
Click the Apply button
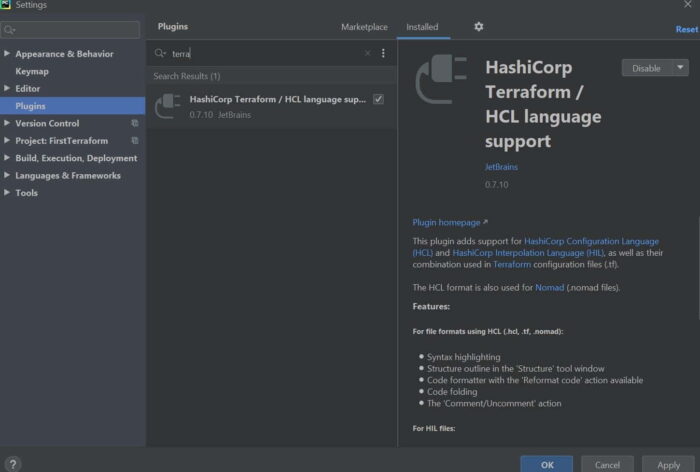[x=668, y=464]
